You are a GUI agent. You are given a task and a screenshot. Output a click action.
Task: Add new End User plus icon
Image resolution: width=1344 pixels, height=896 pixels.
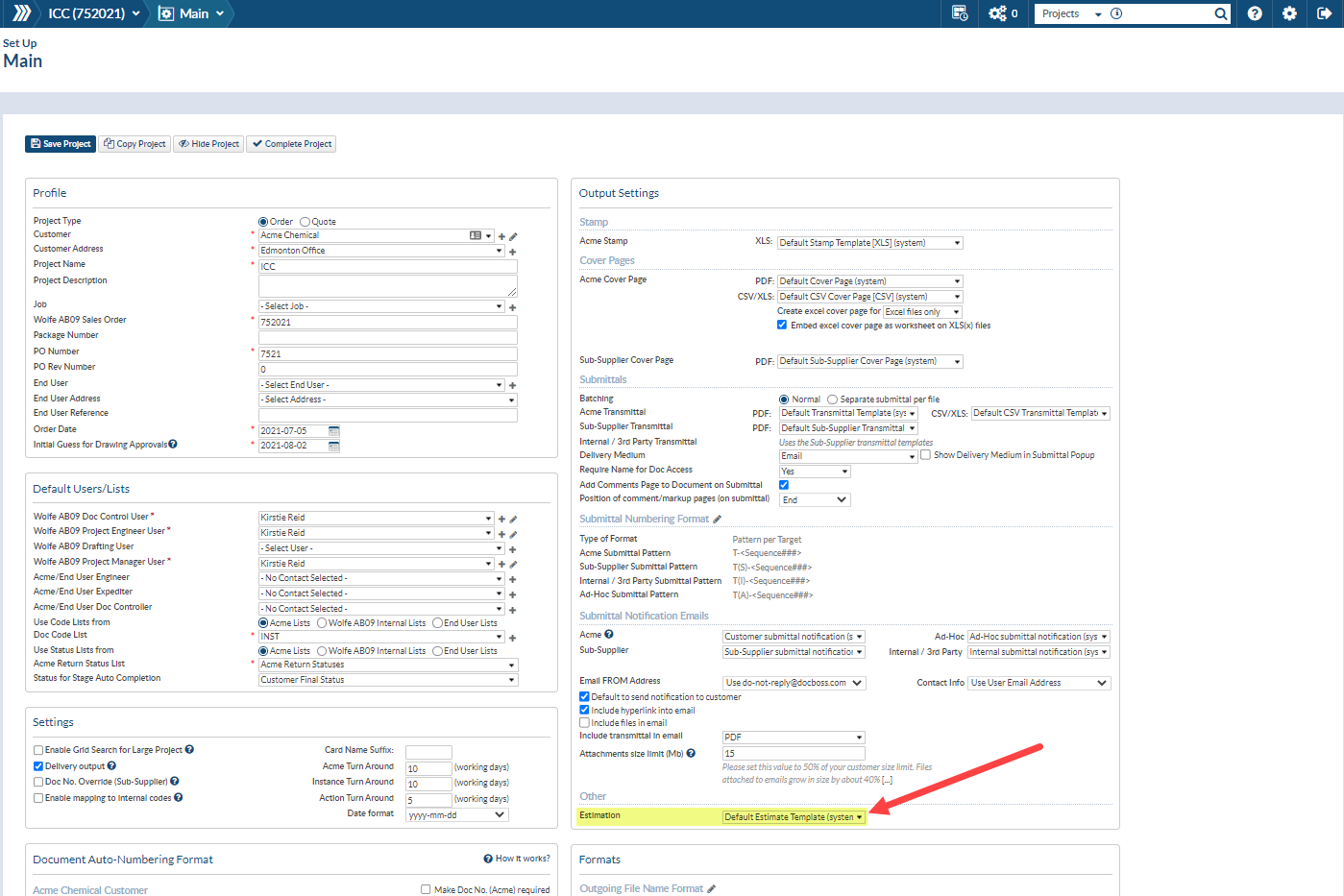(513, 386)
